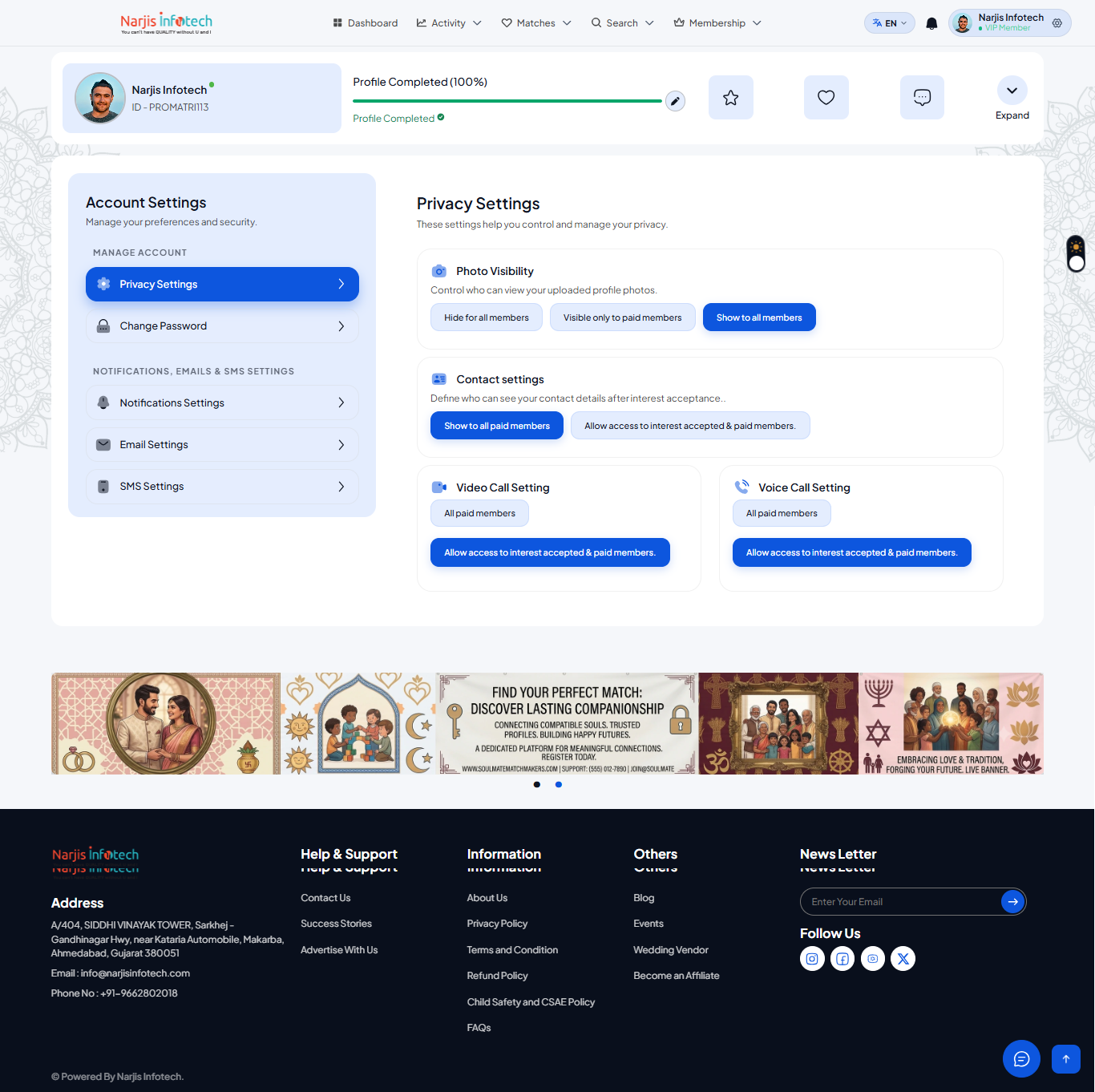Open the Privacy Settings sidebar item
The image size is (1095, 1092).
click(222, 284)
